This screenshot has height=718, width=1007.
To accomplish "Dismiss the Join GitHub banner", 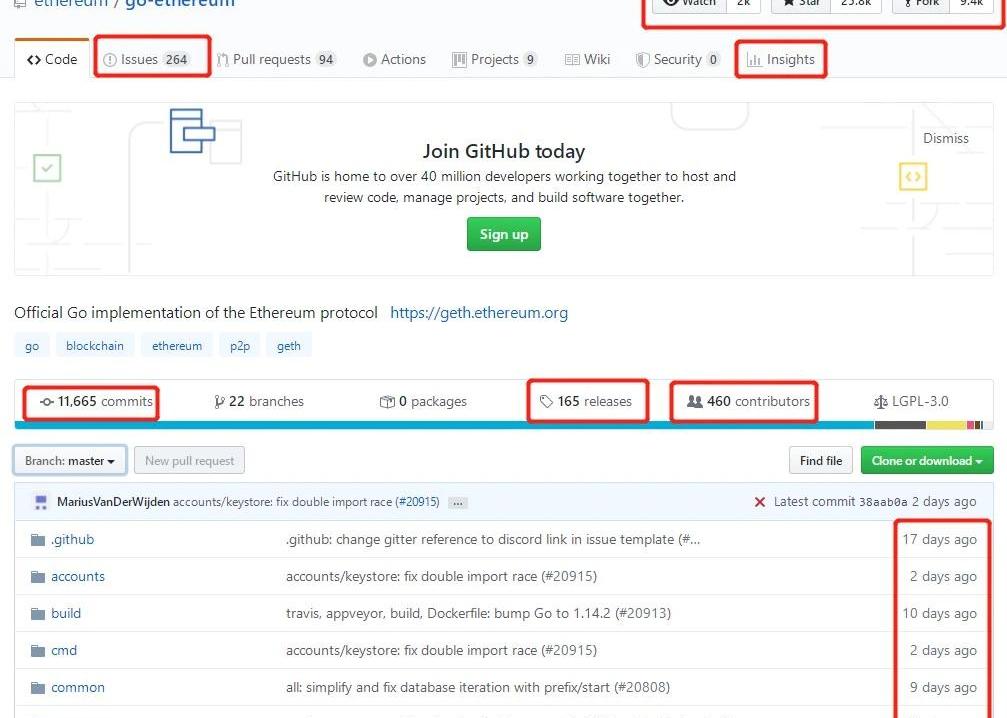I will (x=945, y=139).
